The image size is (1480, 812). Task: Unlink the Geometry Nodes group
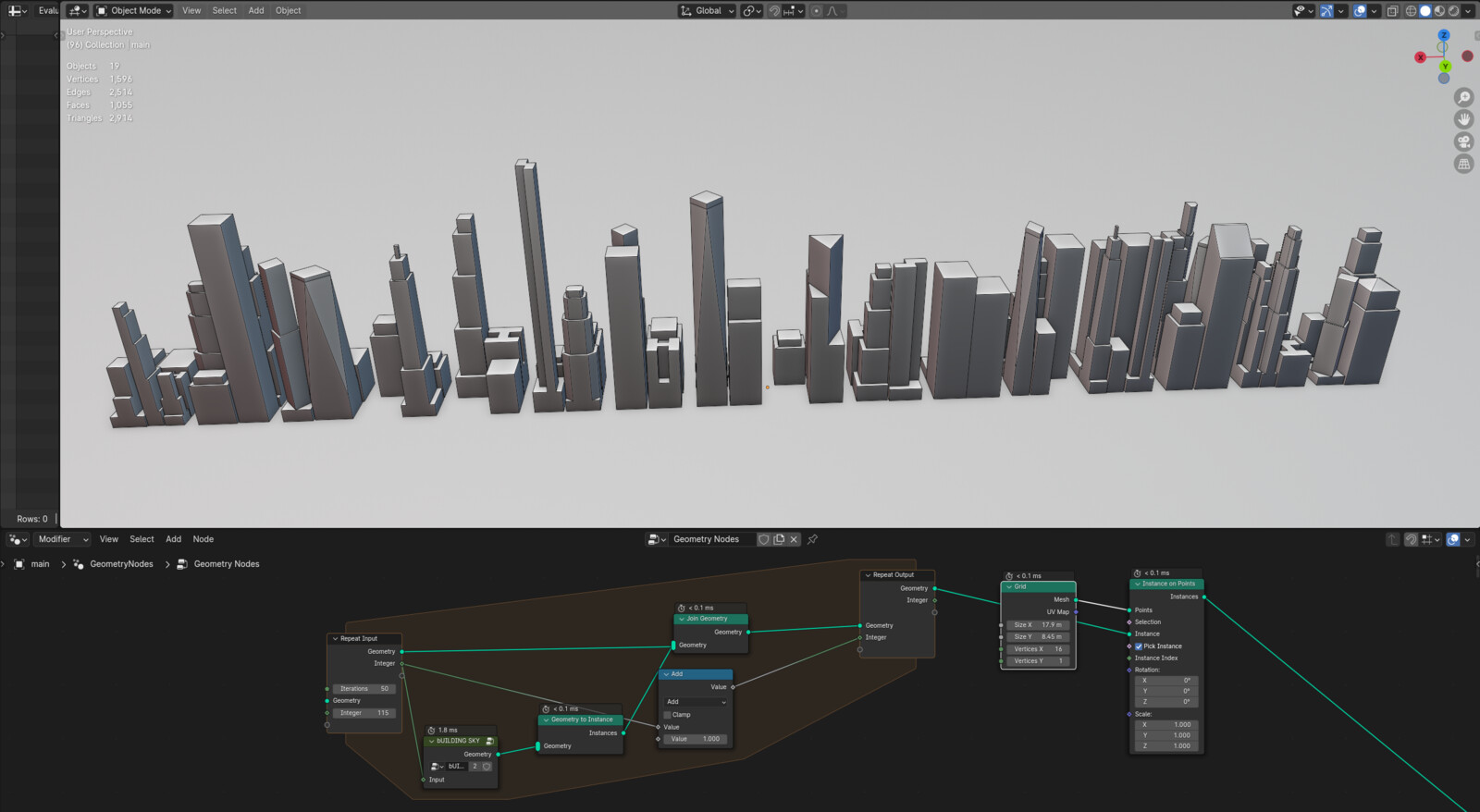[794, 539]
